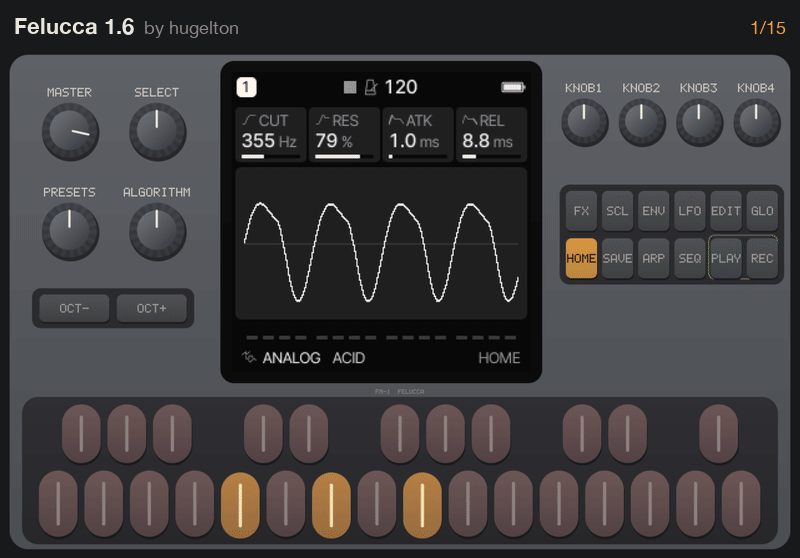
Task: Toggle the metronome icon next to 120
Action: (x=371, y=87)
